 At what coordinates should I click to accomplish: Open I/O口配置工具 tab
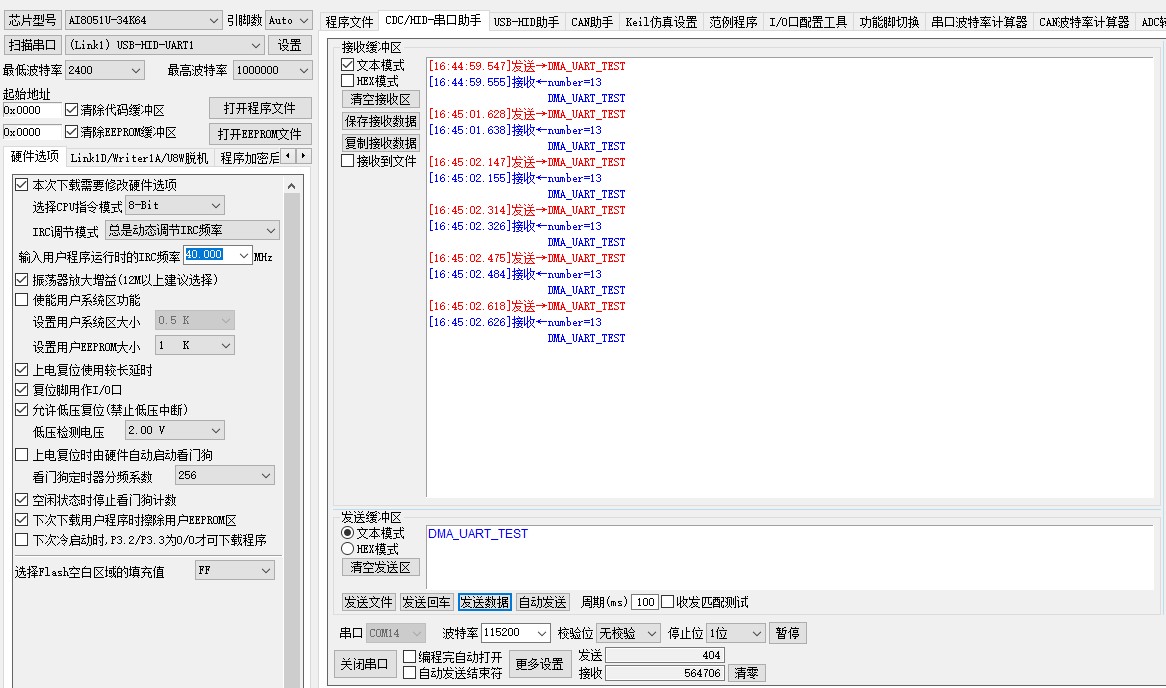click(x=808, y=22)
